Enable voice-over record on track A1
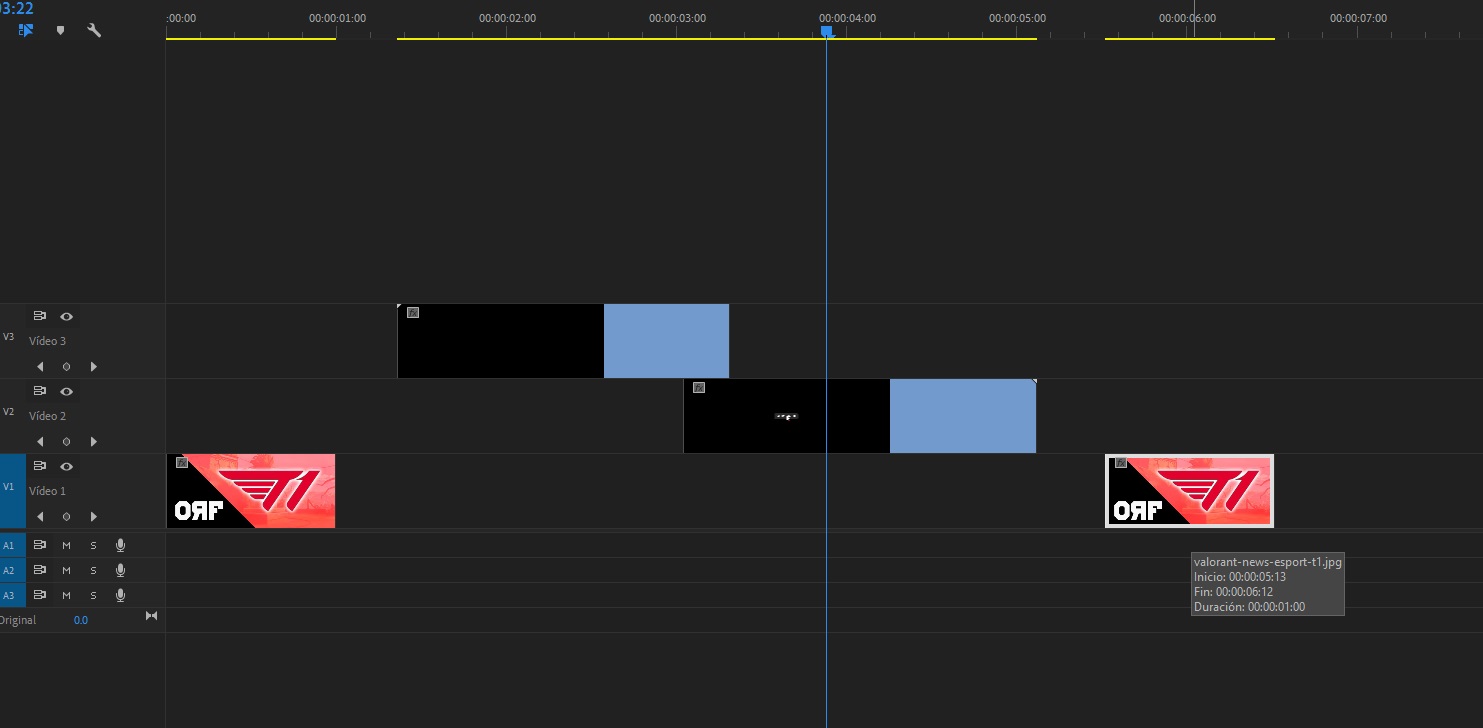 pyautogui.click(x=120, y=544)
